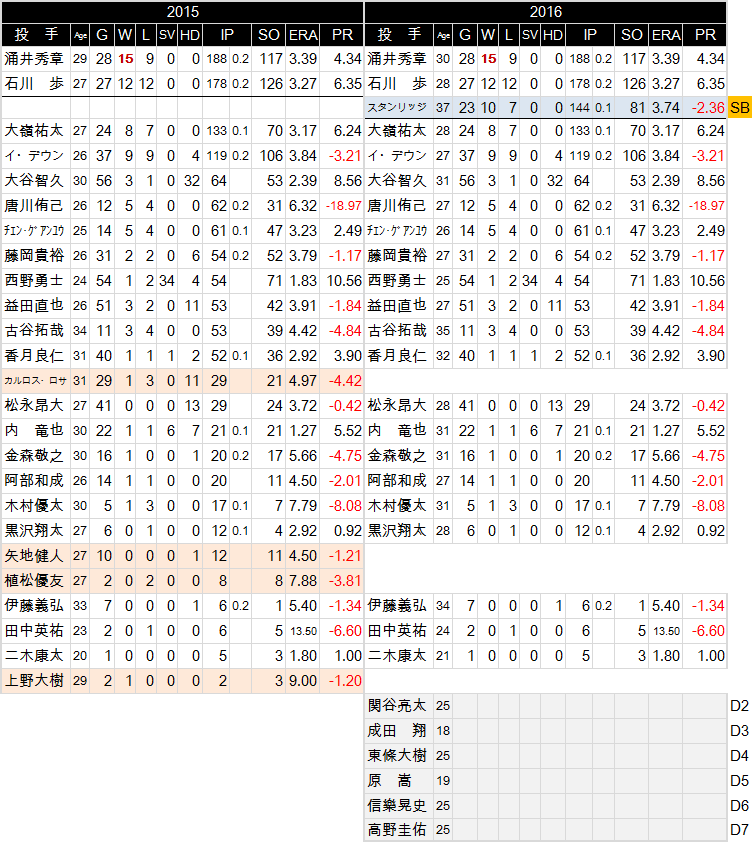Viewport: 752px width, 842px height.
Task: Click 西野勇士 saves value 34 in 2016
Action: (x=530, y=280)
